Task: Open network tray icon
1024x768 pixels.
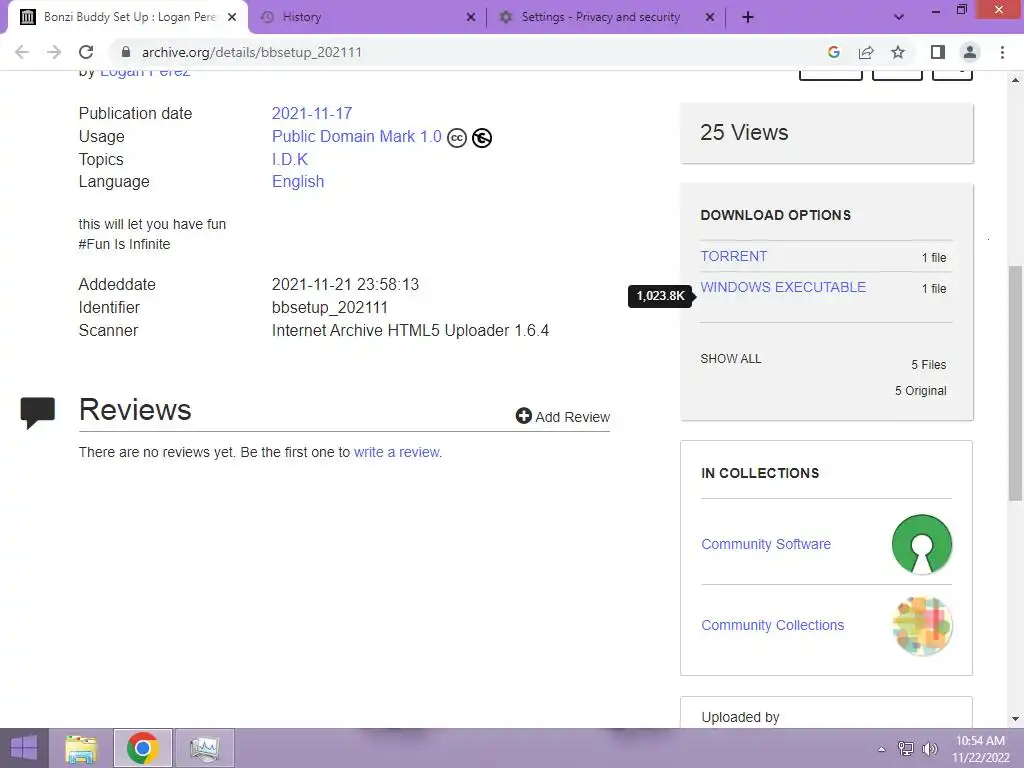Action: (906, 748)
